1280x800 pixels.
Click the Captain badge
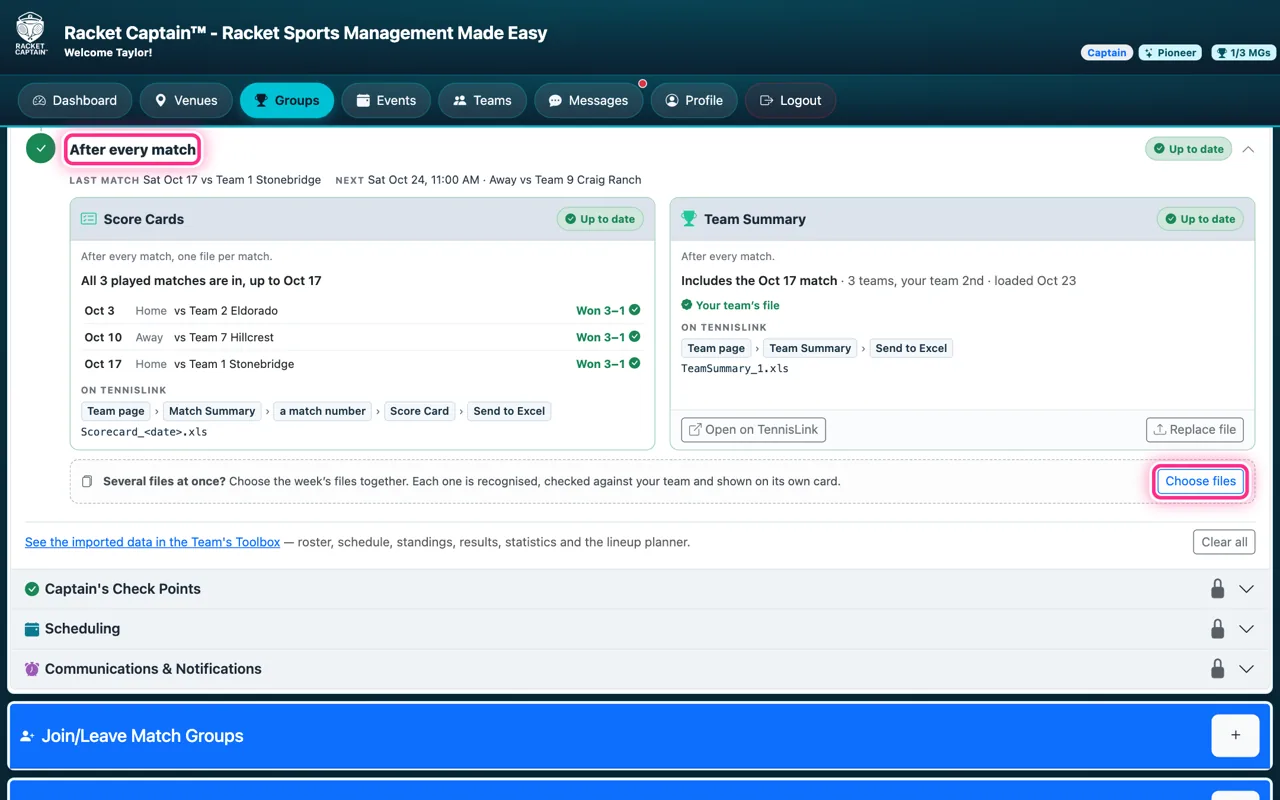pyautogui.click(x=1107, y=53)
